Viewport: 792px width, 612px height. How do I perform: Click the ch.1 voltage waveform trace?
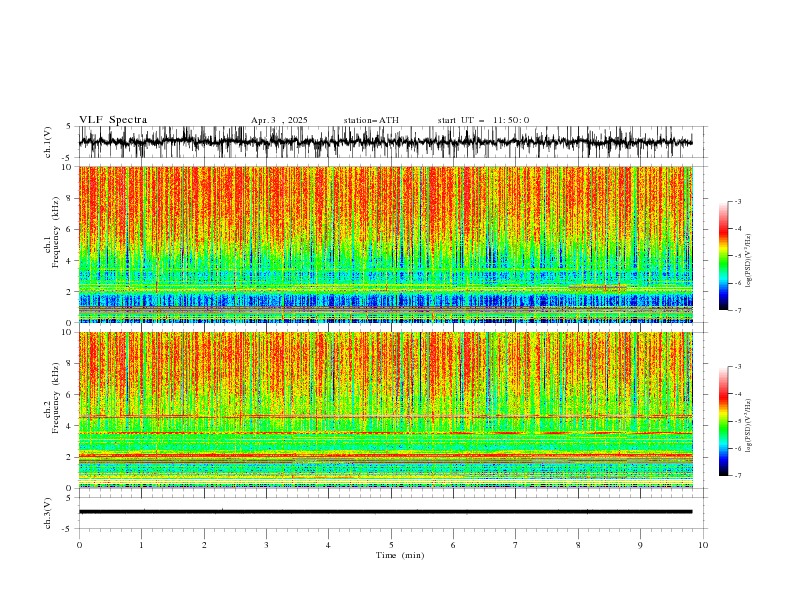pos(385,142)
